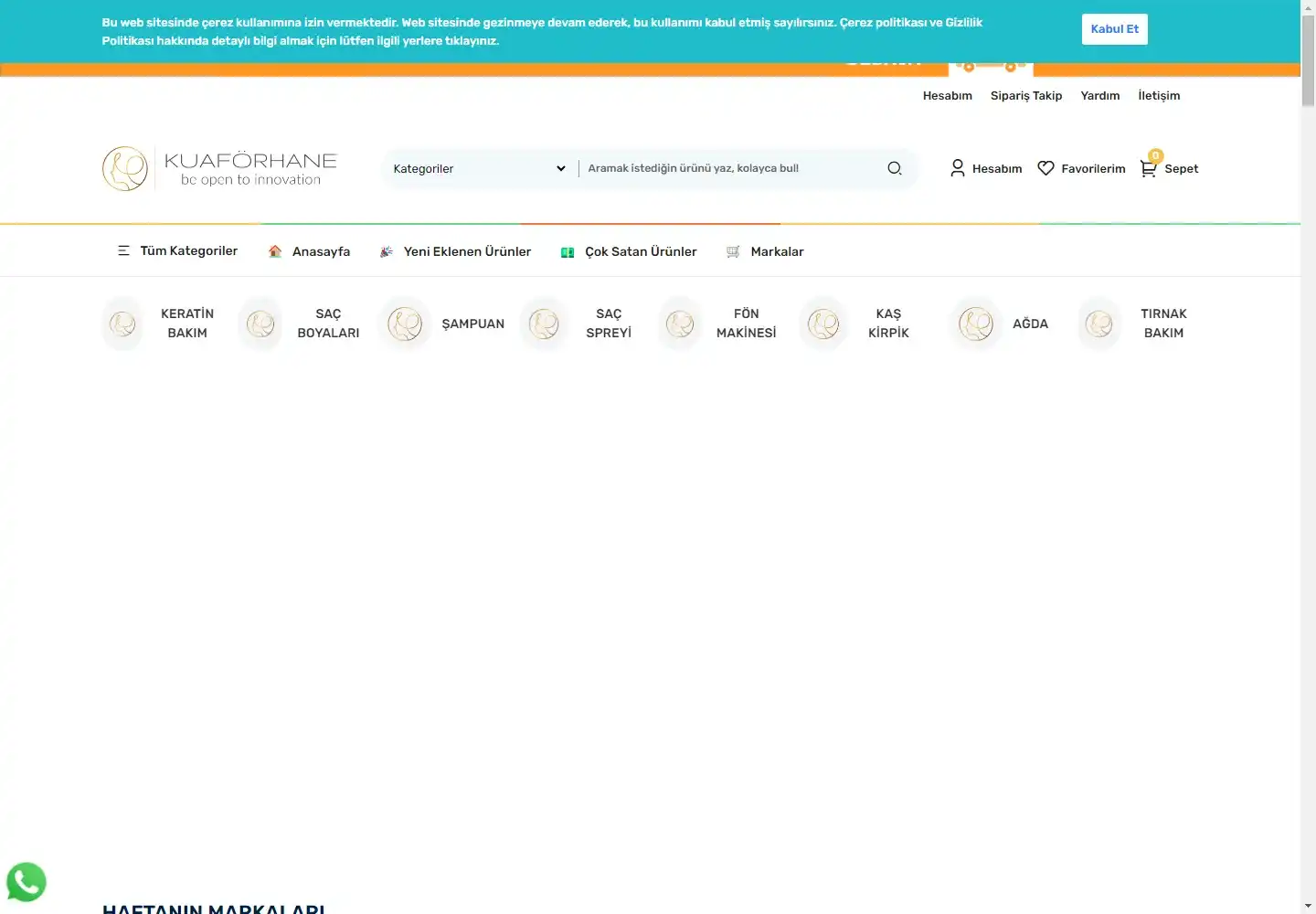Click the Çok Satan Ürünler money icon
The width and height of the screenshot is (1316, 914).
[x=568, y=251]
